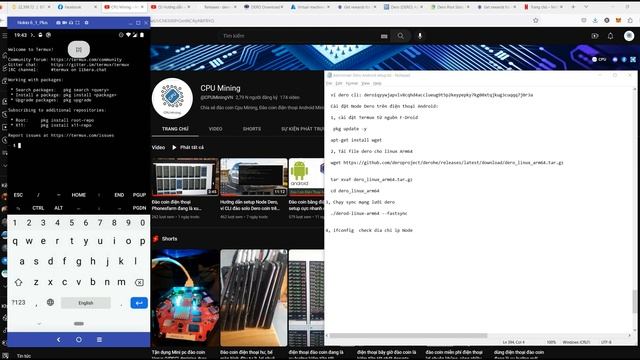Viewport: 640px width, 360px height.
Task: Open the Phonesfarm mining video thumbnail
Action: click(185, 177)
